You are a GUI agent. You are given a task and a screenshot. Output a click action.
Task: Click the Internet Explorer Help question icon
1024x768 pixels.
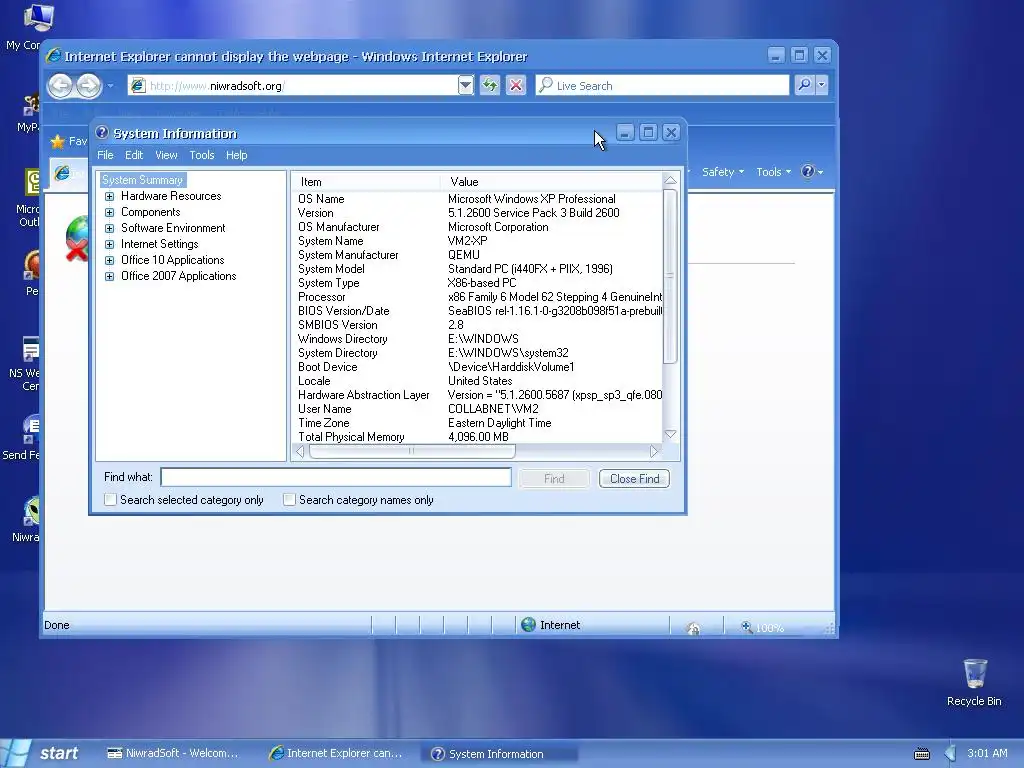808,171
